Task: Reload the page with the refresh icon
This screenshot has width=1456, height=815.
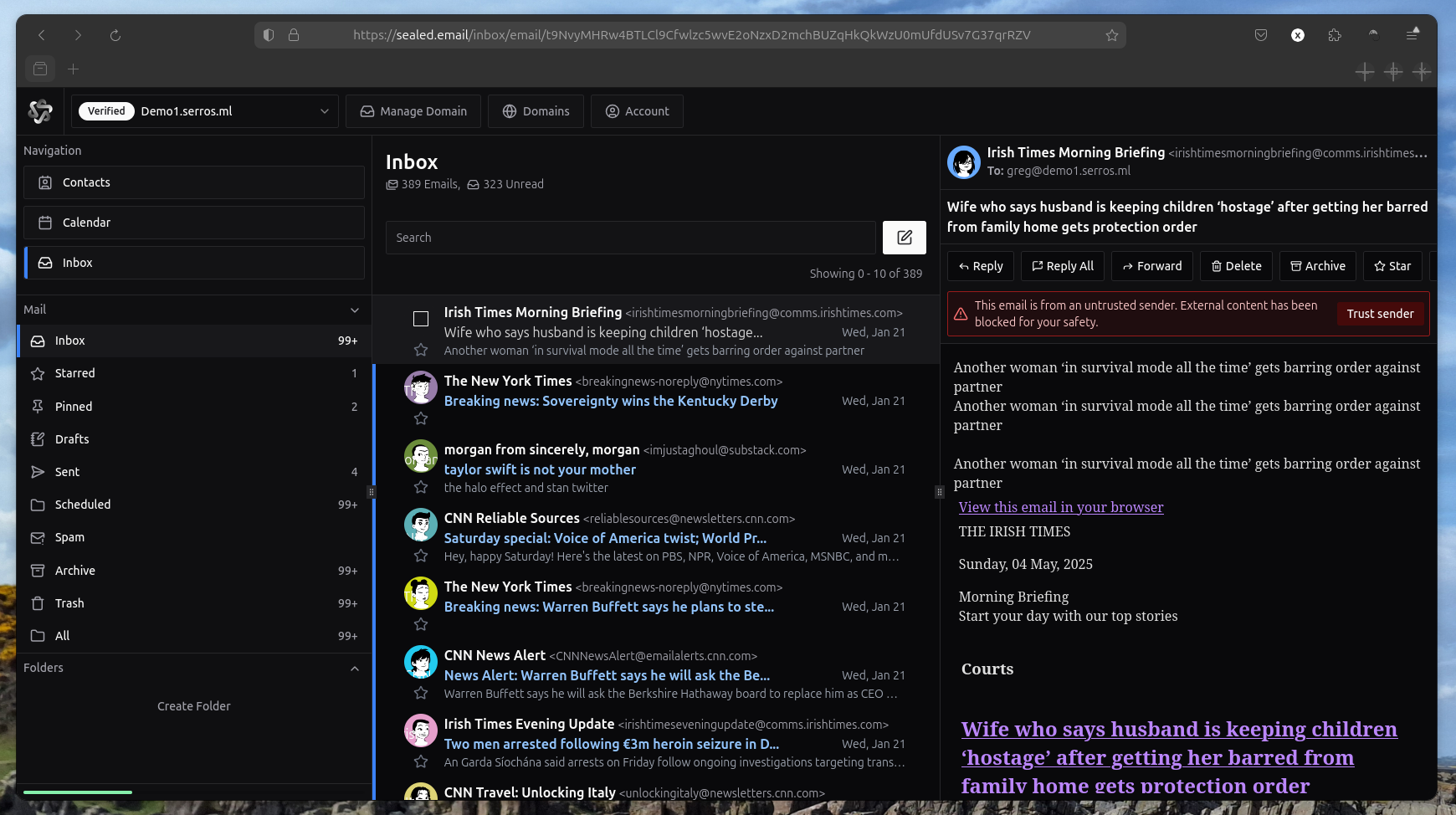Action: (115, 35)
